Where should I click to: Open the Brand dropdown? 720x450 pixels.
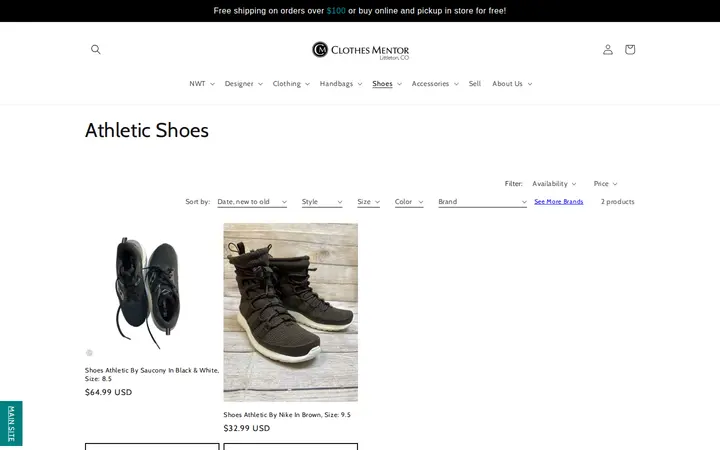483,202
